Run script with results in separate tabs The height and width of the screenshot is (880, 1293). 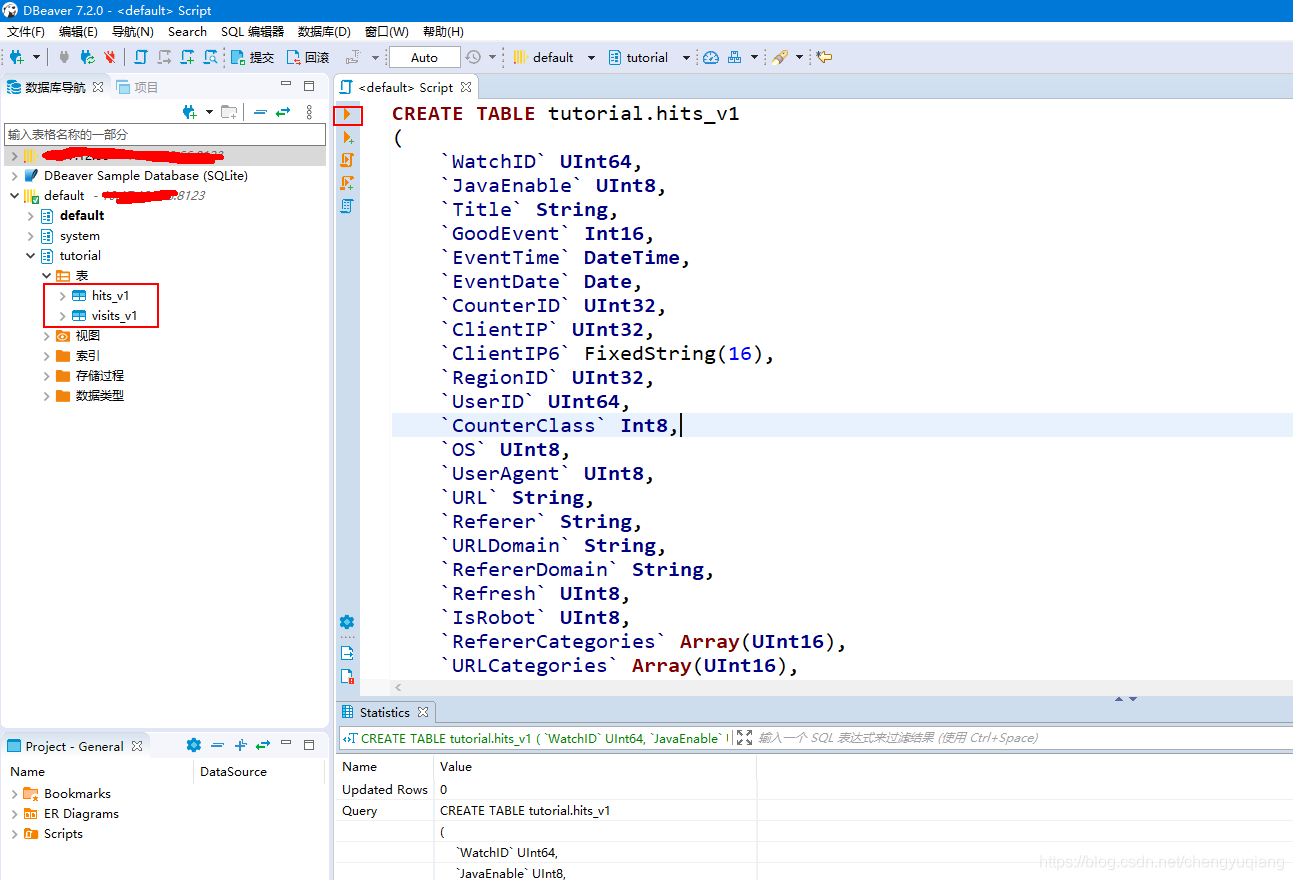pyautogui.click(x=347, y=183)
